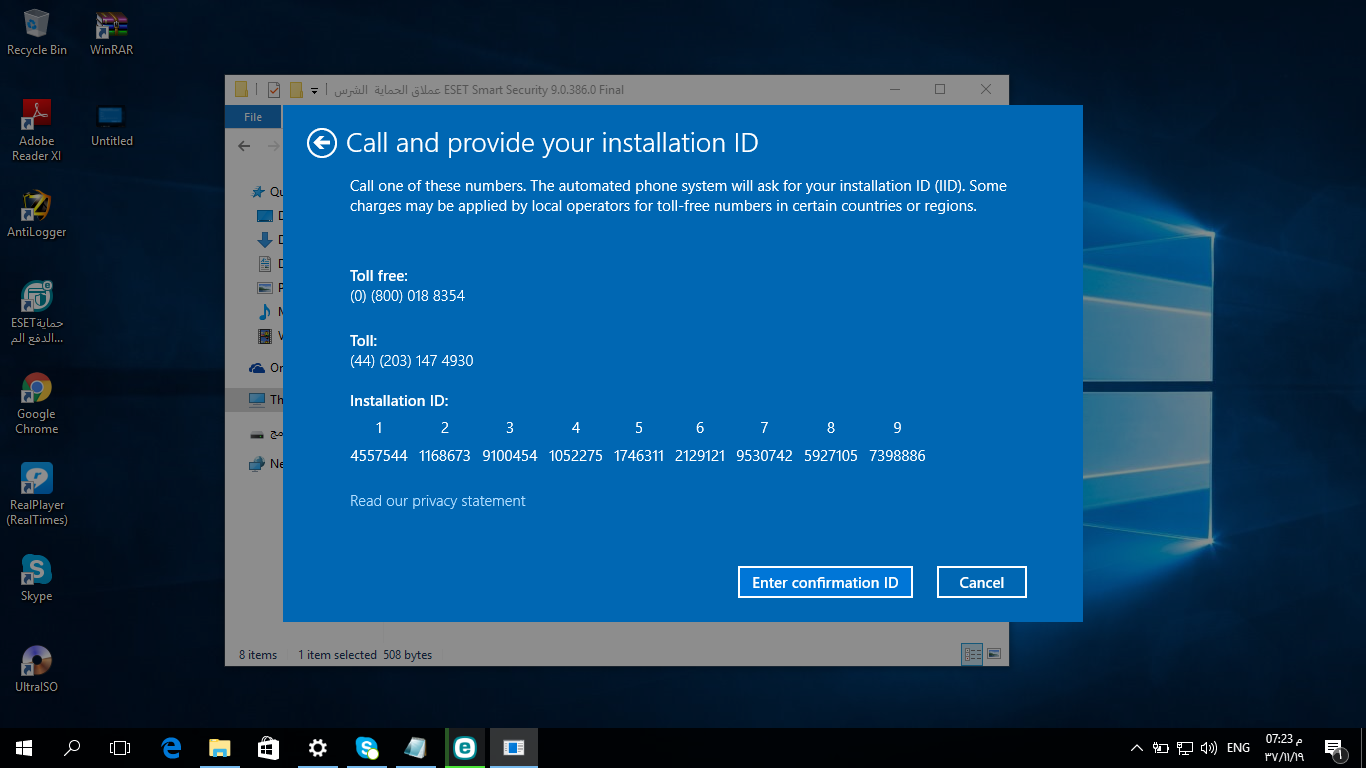This screenshot has height=768, width=1366.
Task: Switch to Skype on the taskbar
Action: tap(367, 747)
